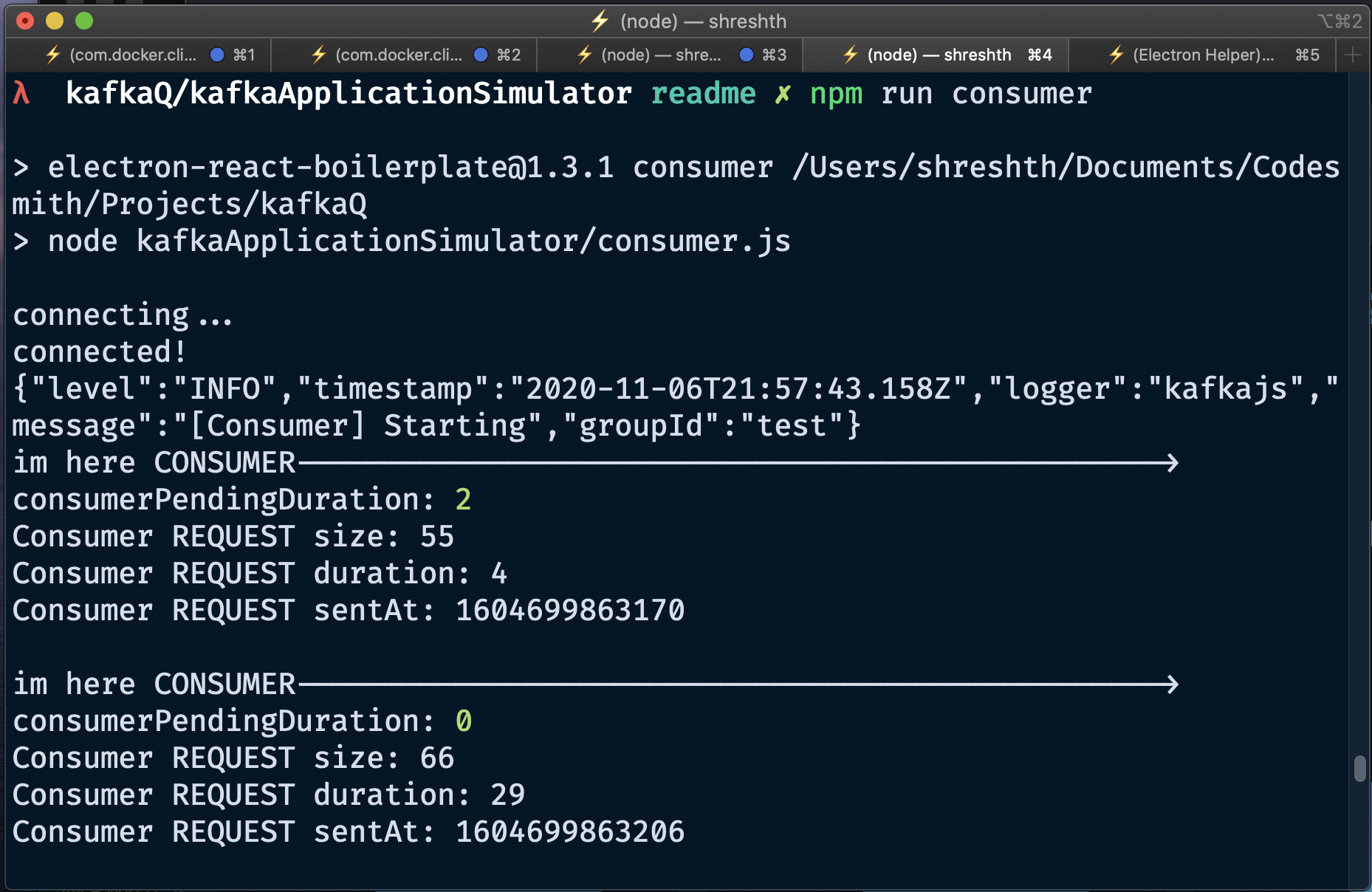Close the terminal window with red button
This screenshot has width=1372, height=892.
tap(25, 21)
